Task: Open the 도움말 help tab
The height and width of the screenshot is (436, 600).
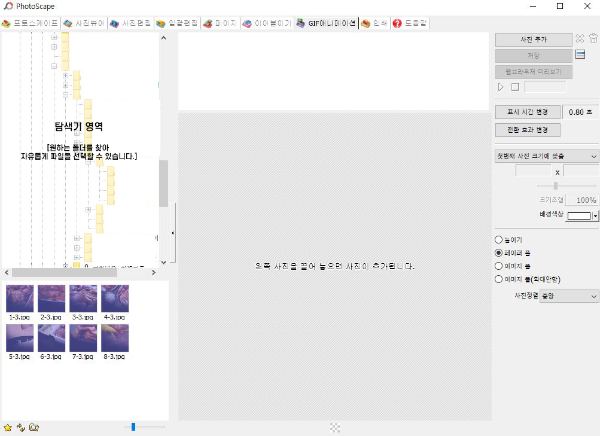Action: pyautogui.click(x=409, y=23)
